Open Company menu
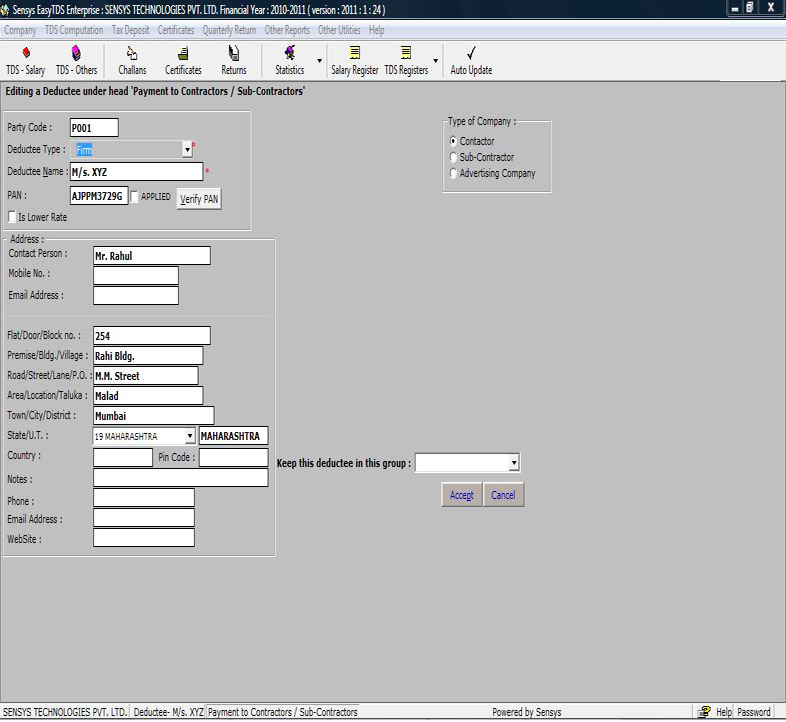This screenshot has height=722, width=786. 20,30
